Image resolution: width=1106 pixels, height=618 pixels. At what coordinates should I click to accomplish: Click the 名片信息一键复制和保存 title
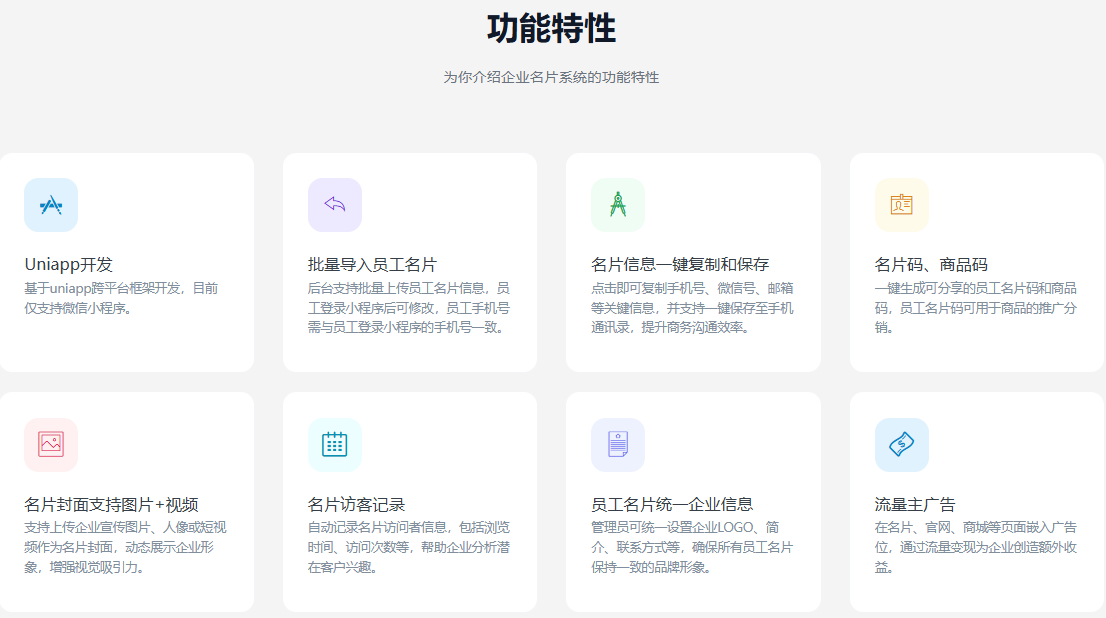[x=680, y=265]
